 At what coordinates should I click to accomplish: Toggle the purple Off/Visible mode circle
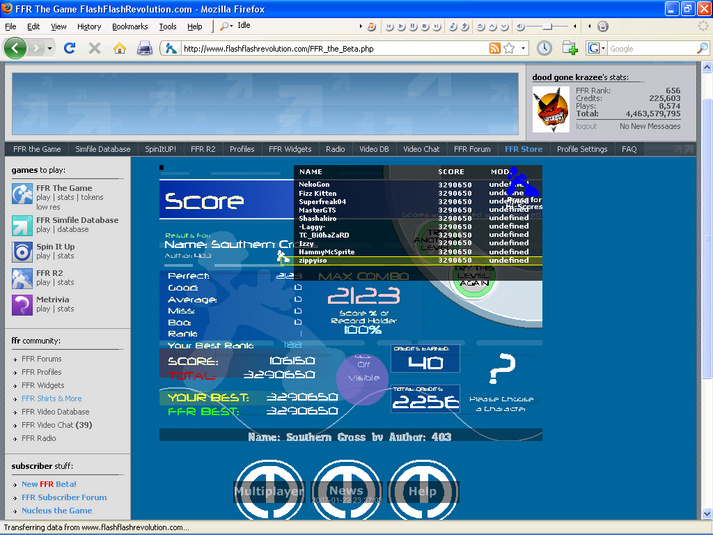coord(363,380)
